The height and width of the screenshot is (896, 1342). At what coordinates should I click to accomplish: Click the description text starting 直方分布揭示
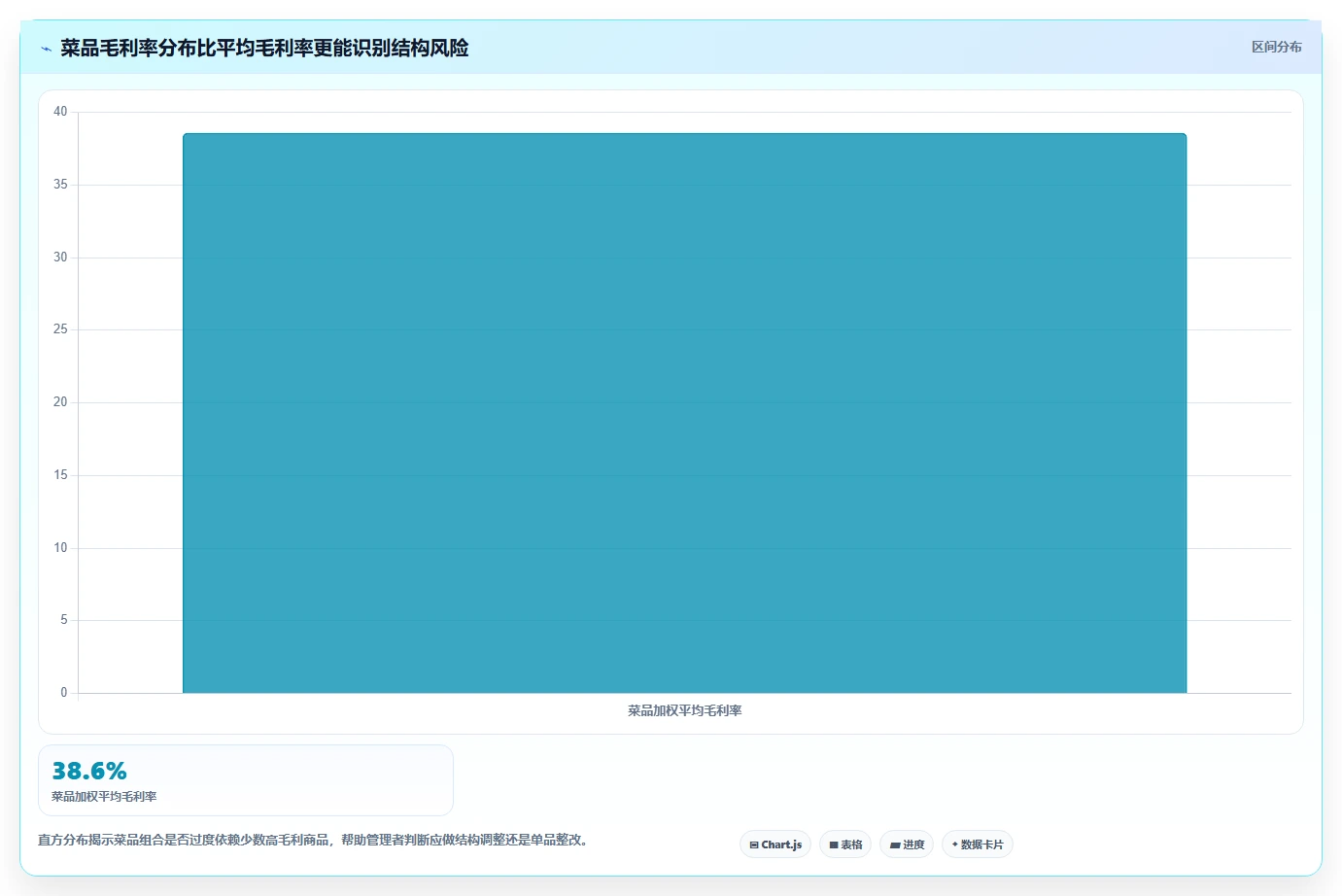click(x=315, y=840)
